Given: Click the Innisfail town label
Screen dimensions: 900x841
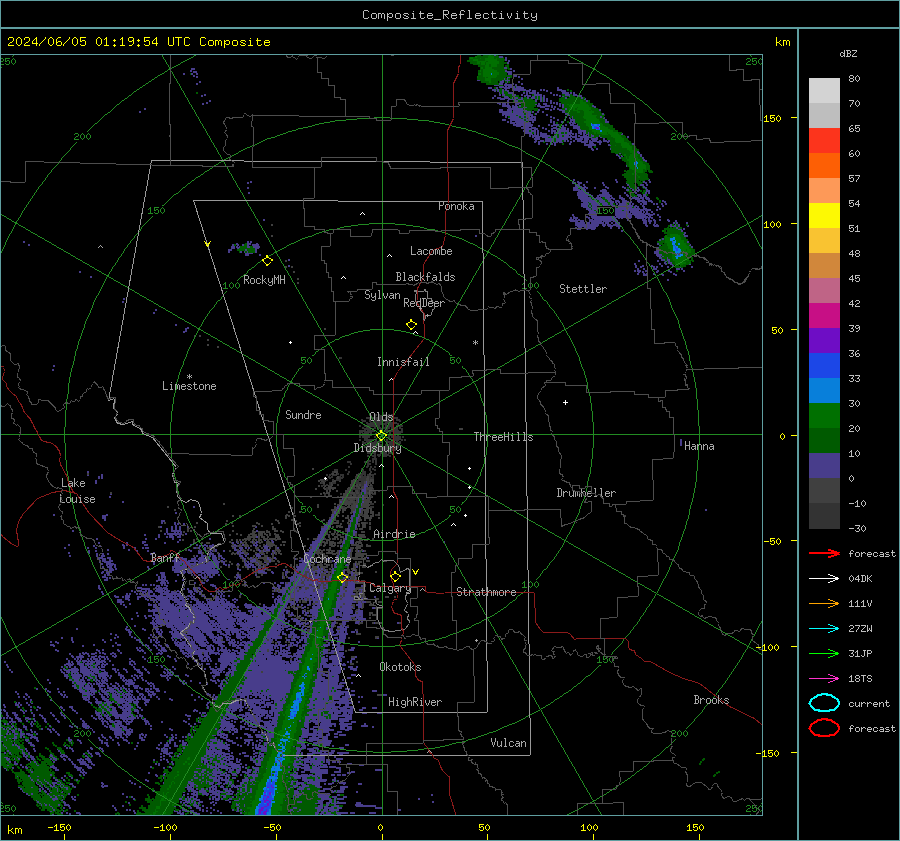Looking at the screenshot, I should point(403,362).
